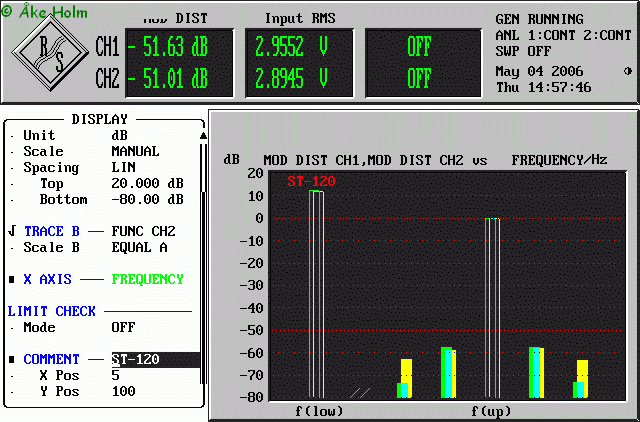Click the DISPLAY panel title

pos(100,119)
